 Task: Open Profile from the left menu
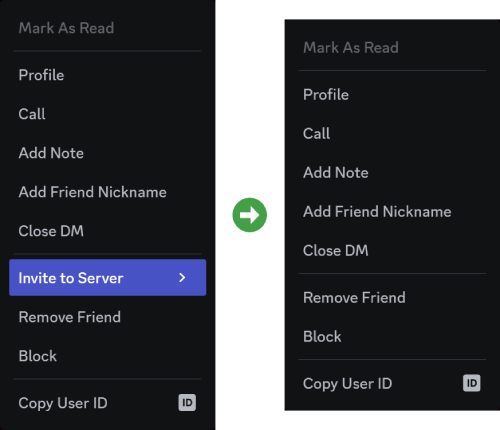[108, 75]
